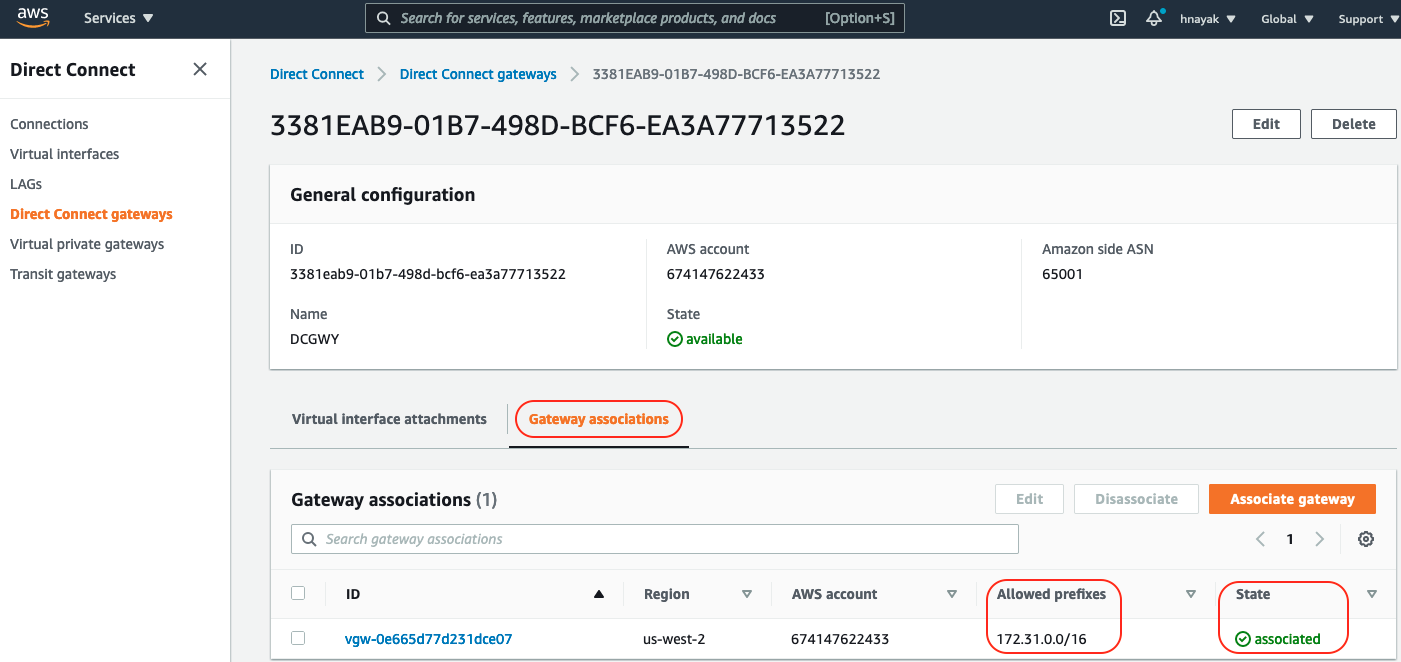Open the Global region selector
1401x662 pixels.
pos(1286,19)
